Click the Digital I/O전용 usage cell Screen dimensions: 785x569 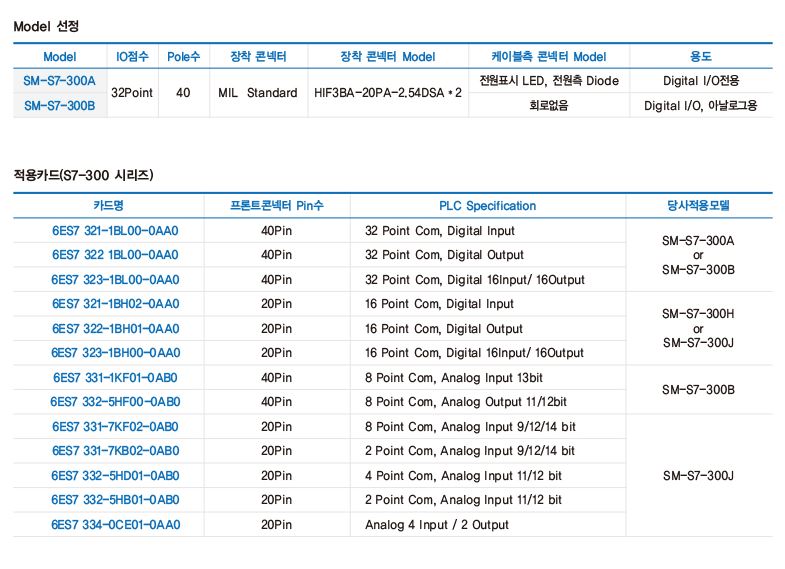pos(701,81)
